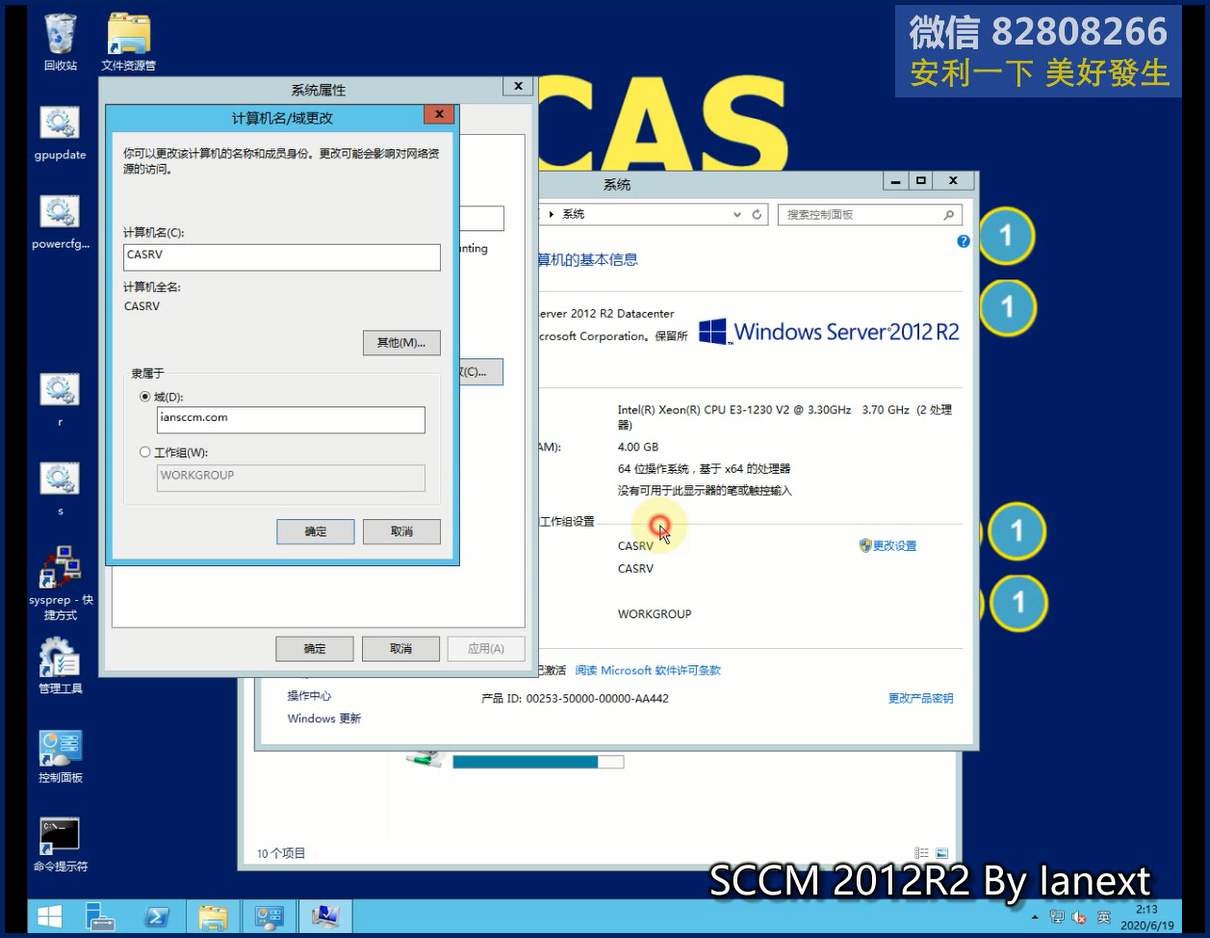1210x938 pixels.
Task: Click the 其他(M)... button
Action: [x=401, y=343]
